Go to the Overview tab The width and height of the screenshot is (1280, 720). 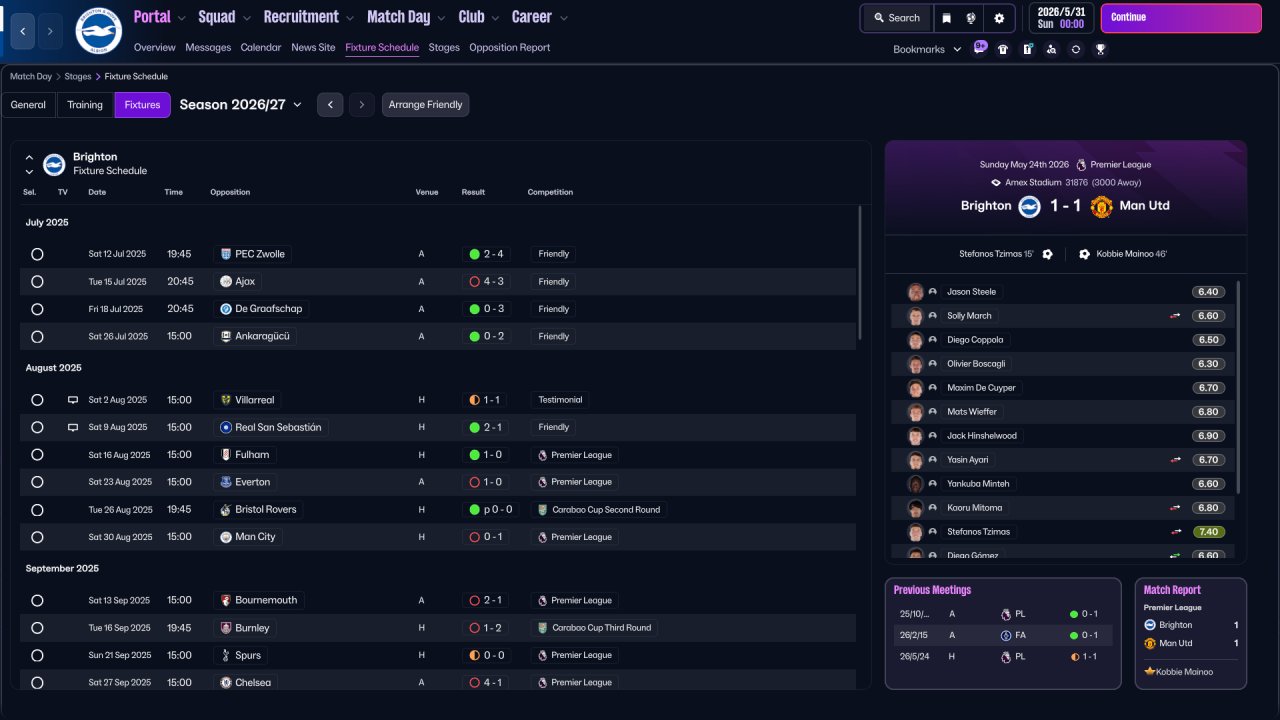pos(154,48)
